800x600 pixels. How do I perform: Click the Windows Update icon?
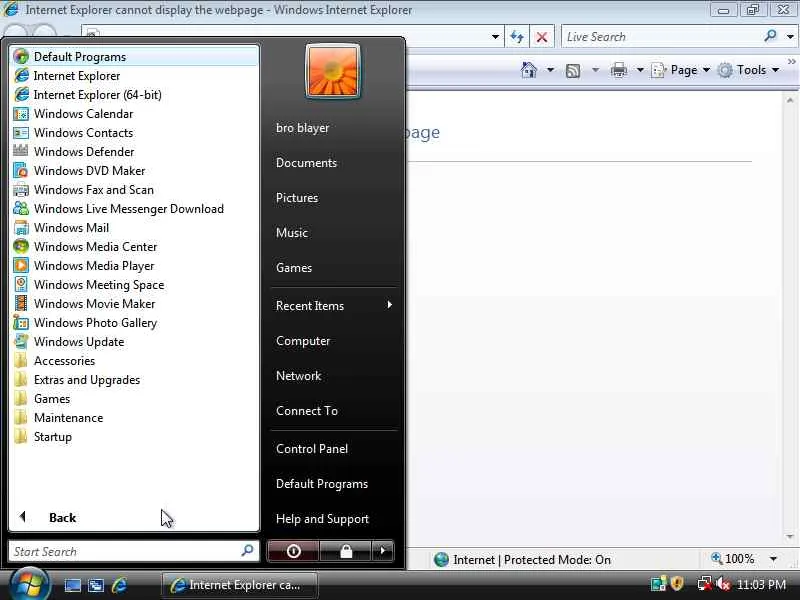pos(21,341)
